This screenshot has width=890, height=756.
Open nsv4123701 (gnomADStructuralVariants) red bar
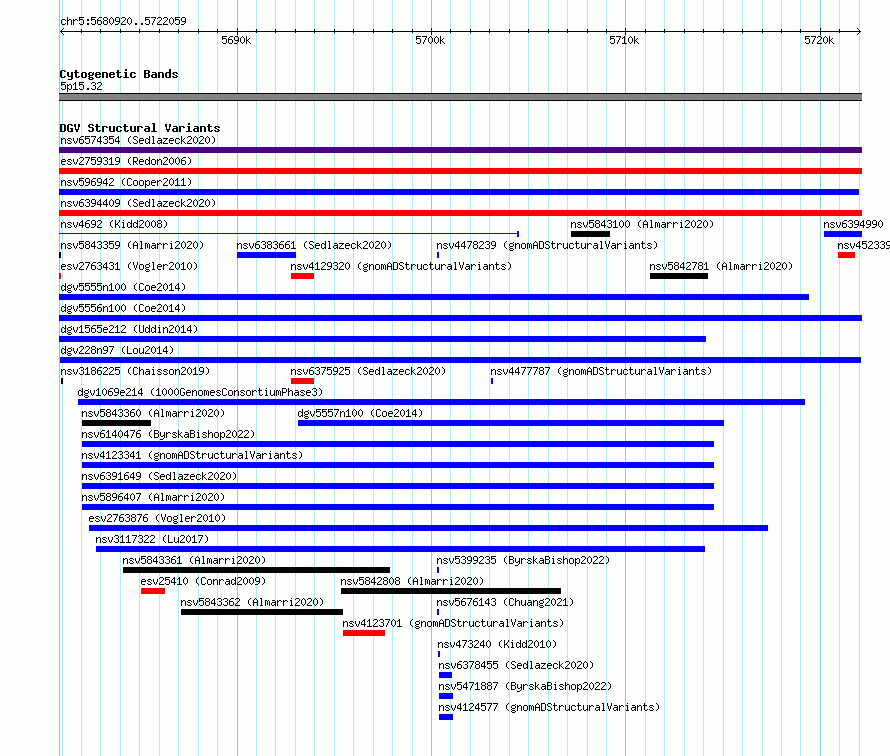click(364, 633)
